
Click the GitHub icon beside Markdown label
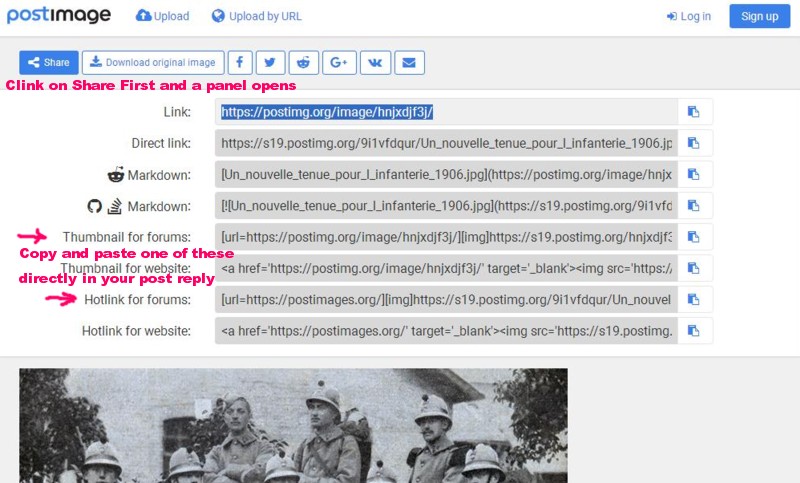[94, 206]
